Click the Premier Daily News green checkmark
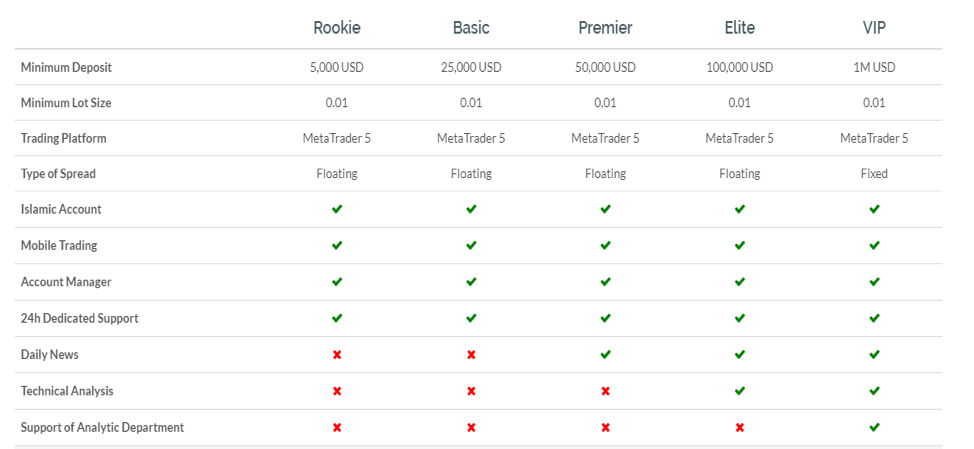This screenshot has height=449, width=974. 606,355
